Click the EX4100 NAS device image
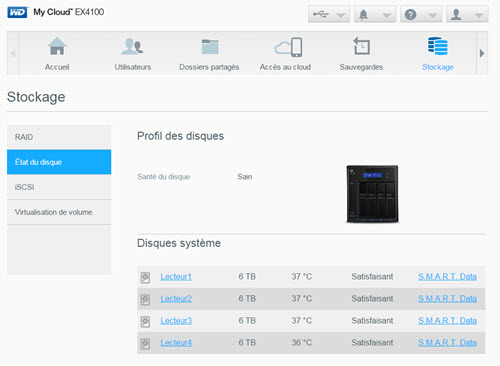Viewport: 500px width, 366px height. [372, 194]
